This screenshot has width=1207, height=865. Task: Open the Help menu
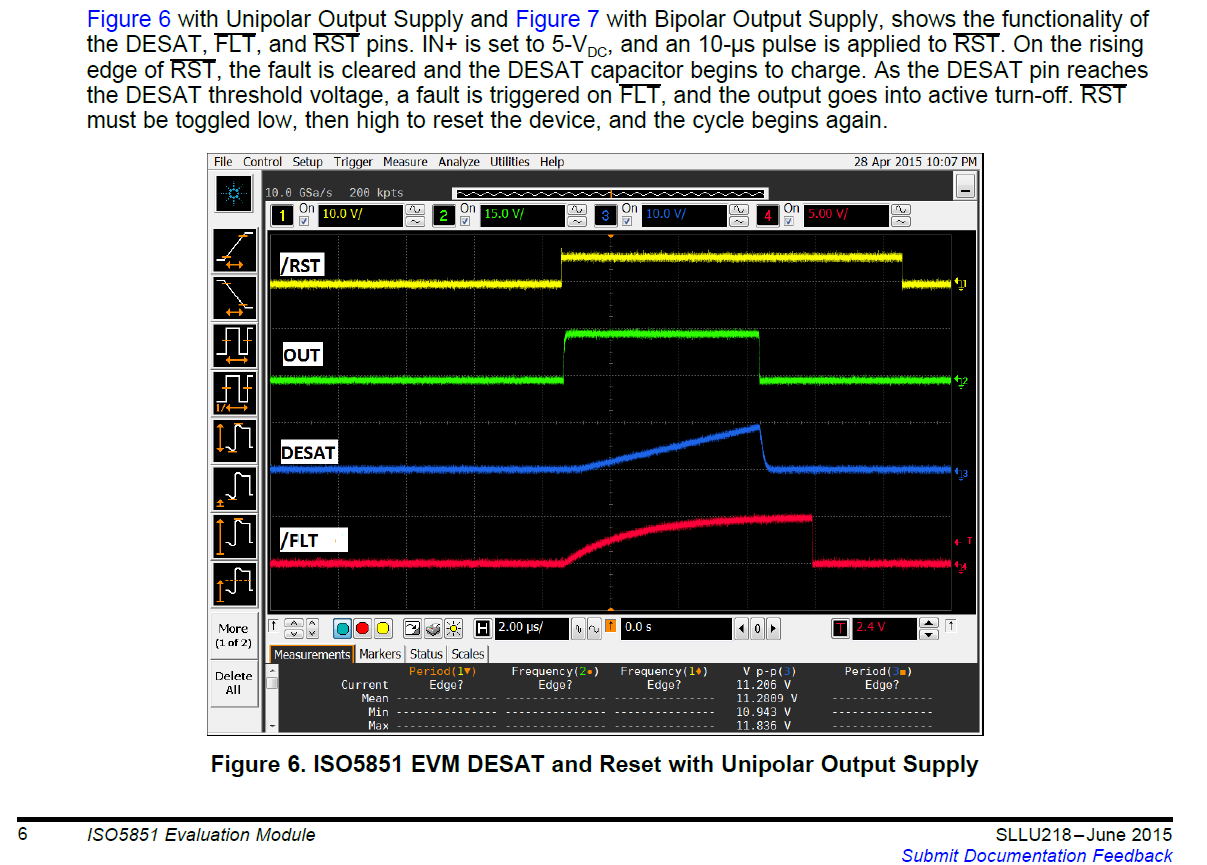552,162
